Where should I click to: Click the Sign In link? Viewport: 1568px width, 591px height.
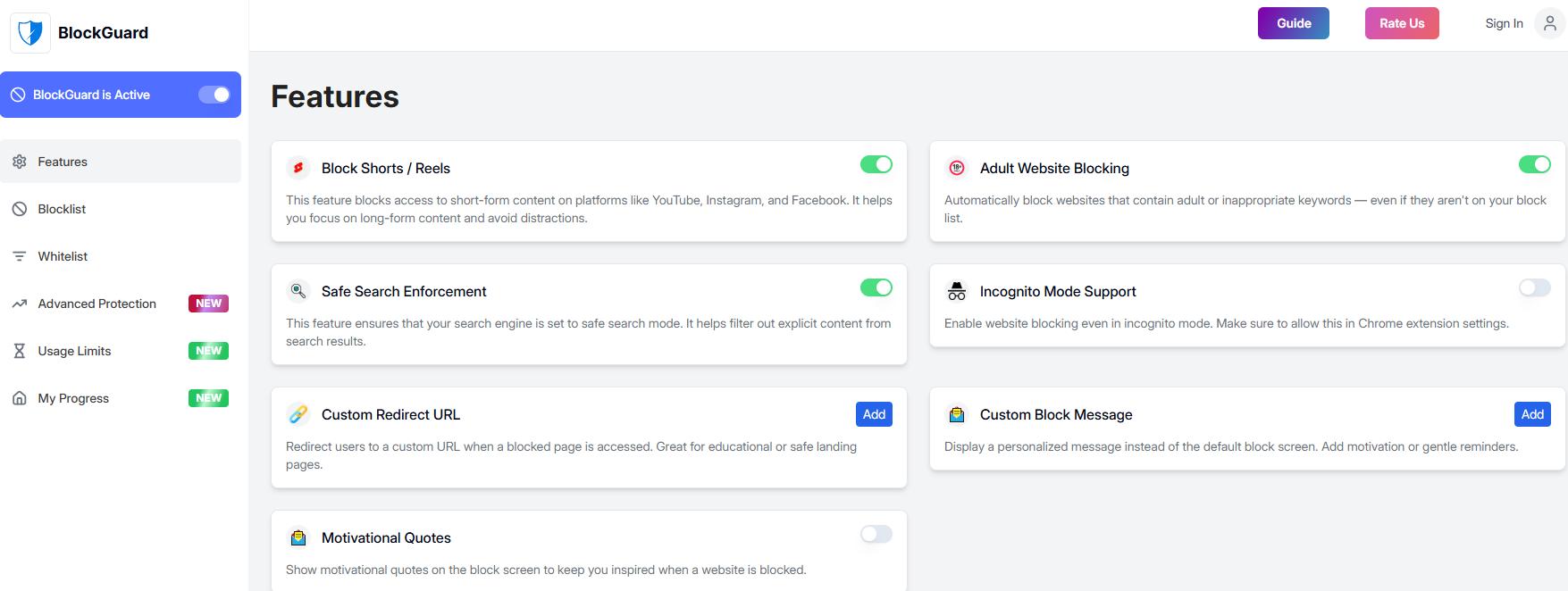(1504, 23)
